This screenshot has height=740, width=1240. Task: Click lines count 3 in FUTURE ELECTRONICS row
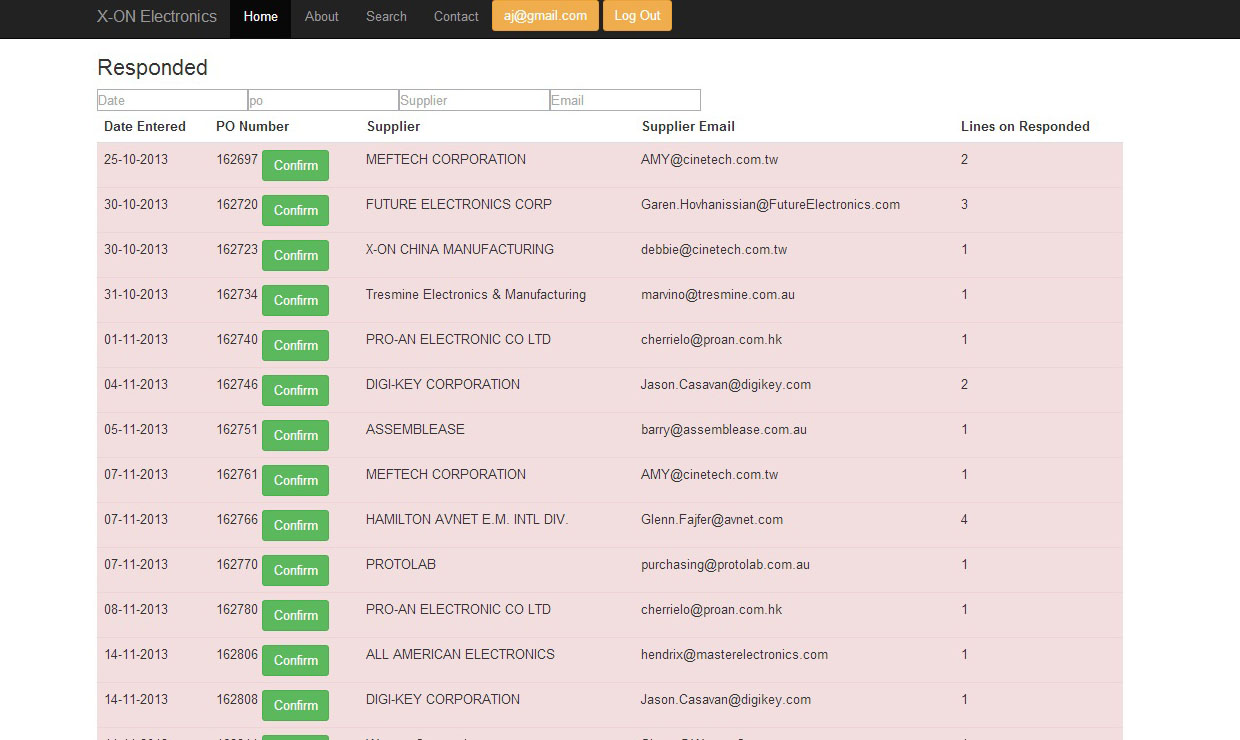coord(964,204)
